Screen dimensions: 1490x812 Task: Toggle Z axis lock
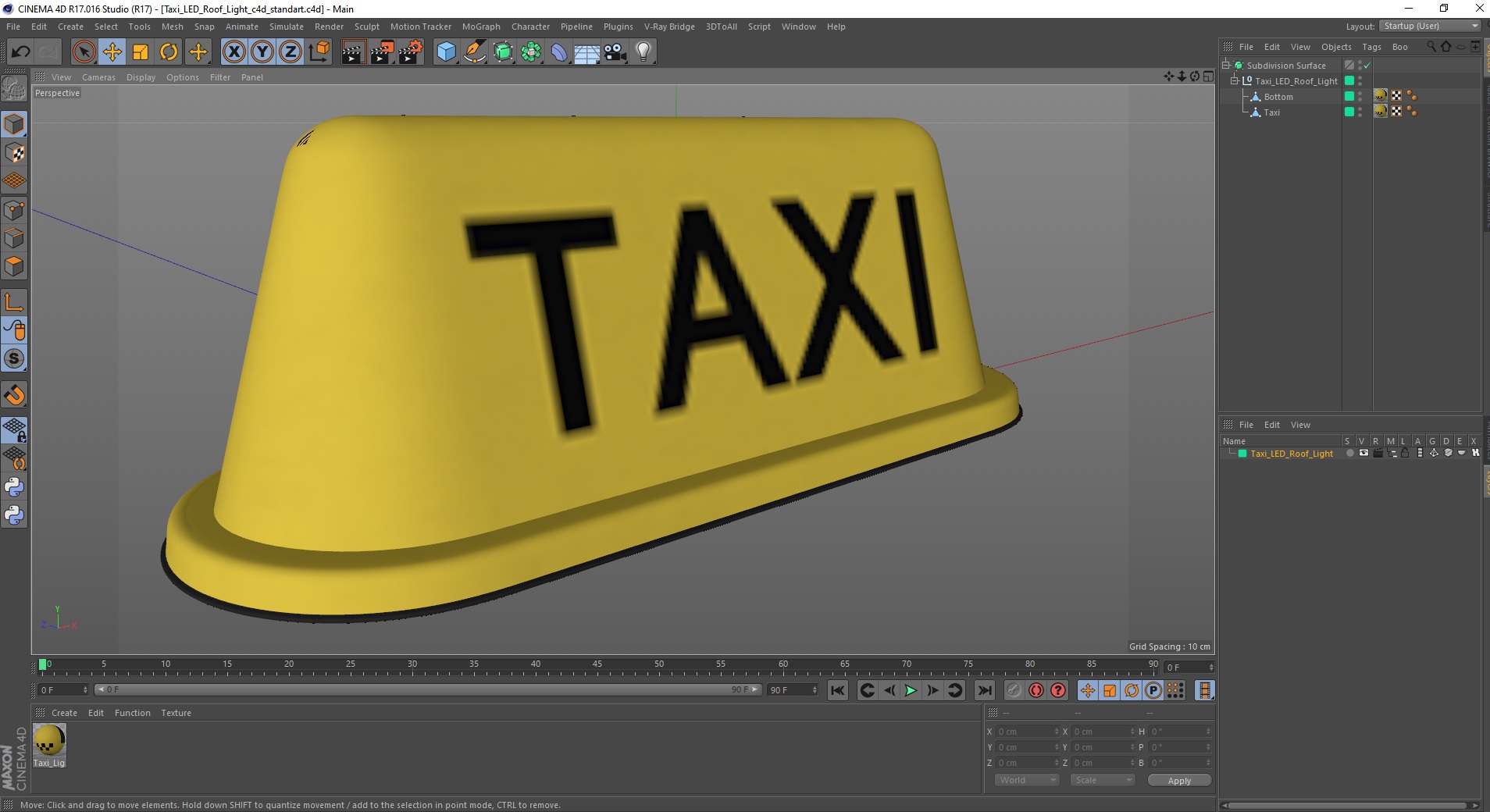(x=291, y=52)
